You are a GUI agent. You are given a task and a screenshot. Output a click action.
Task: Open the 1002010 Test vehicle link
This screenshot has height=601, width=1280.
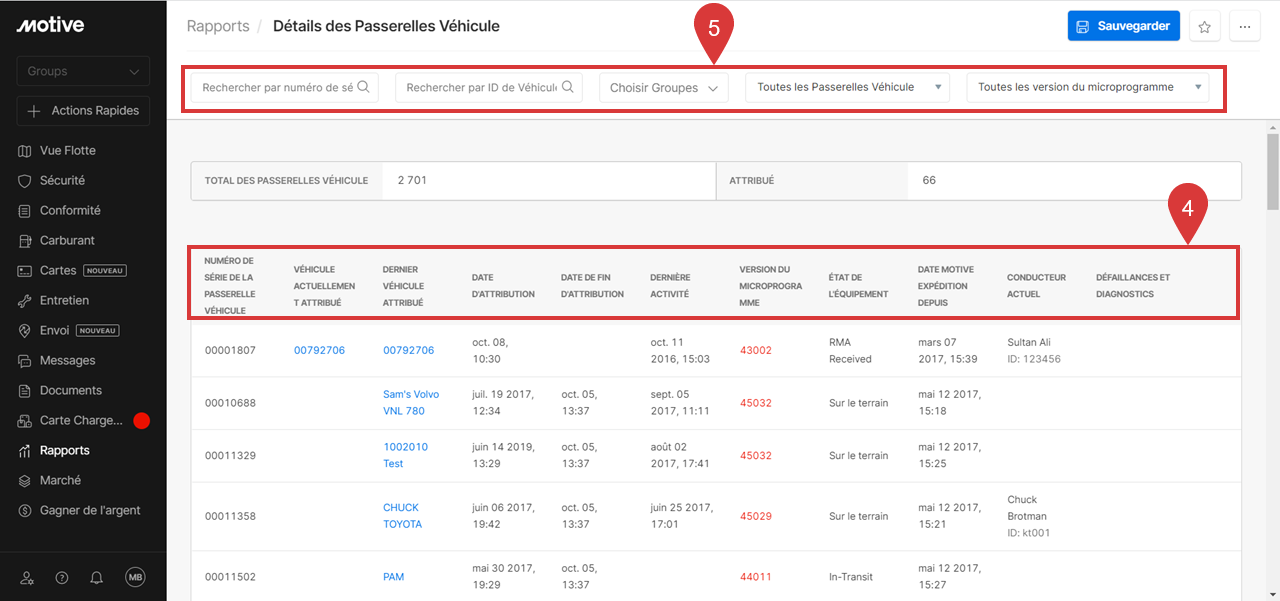405,455
